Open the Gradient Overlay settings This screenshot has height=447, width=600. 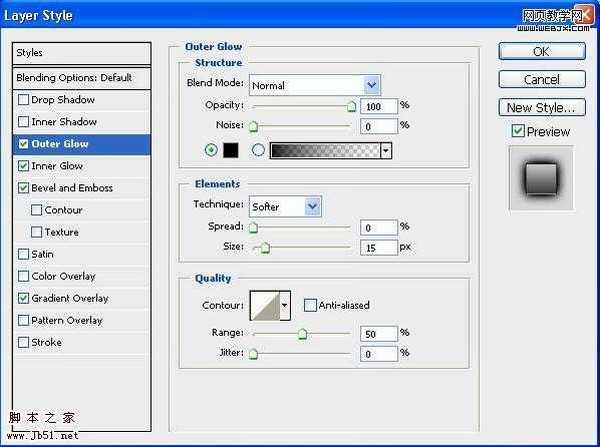click(x=70, y=298)
